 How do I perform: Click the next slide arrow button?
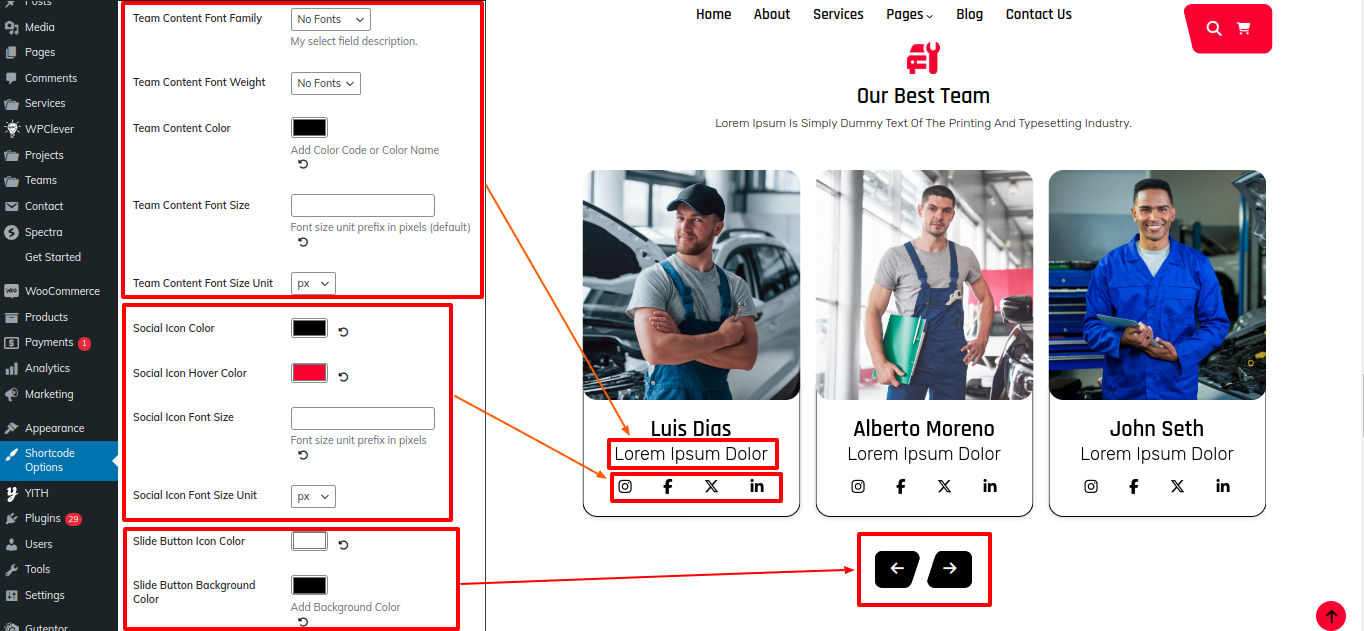click(x=950, y=569)
